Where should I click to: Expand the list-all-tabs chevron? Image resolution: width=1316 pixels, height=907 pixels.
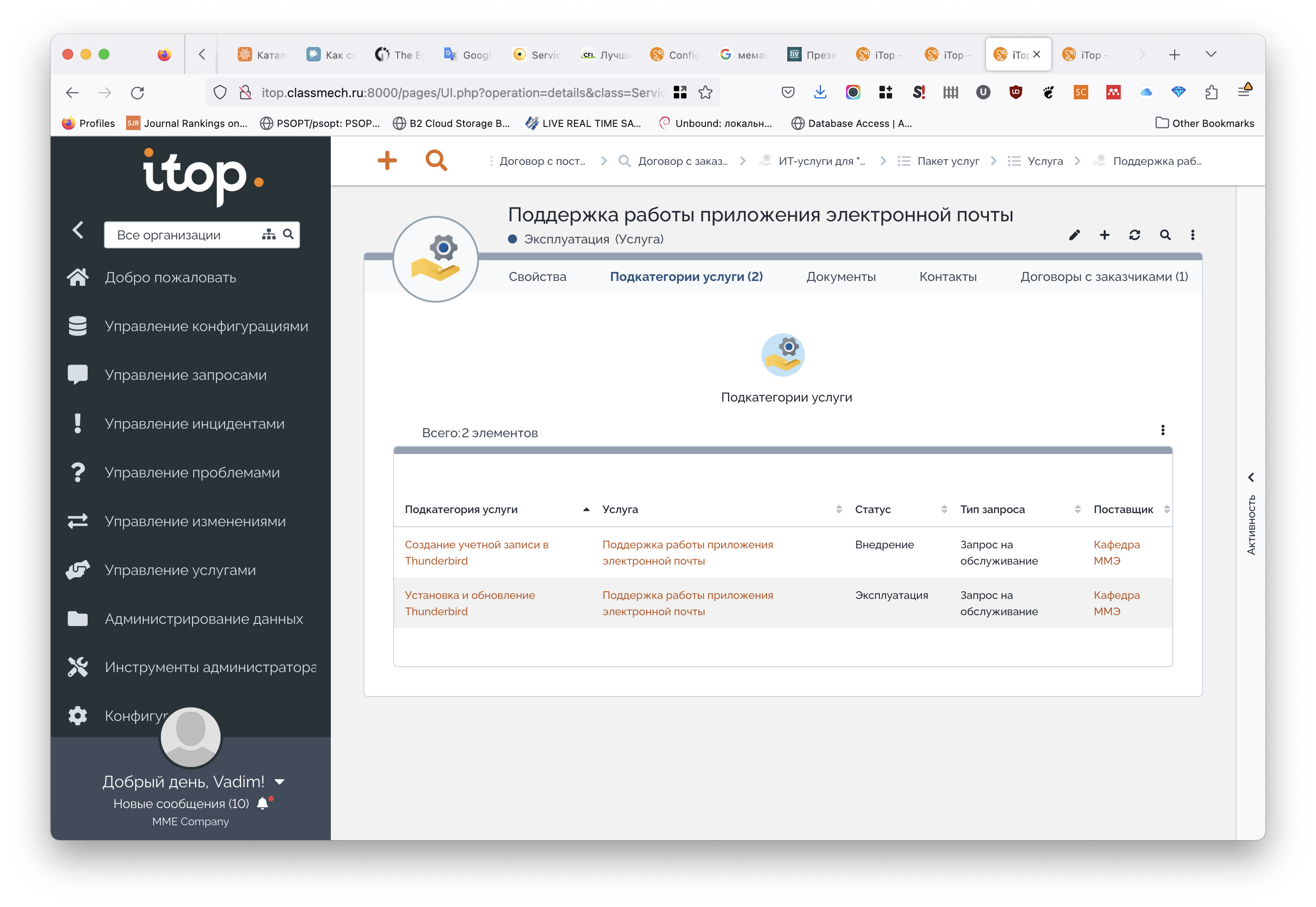1211,55
